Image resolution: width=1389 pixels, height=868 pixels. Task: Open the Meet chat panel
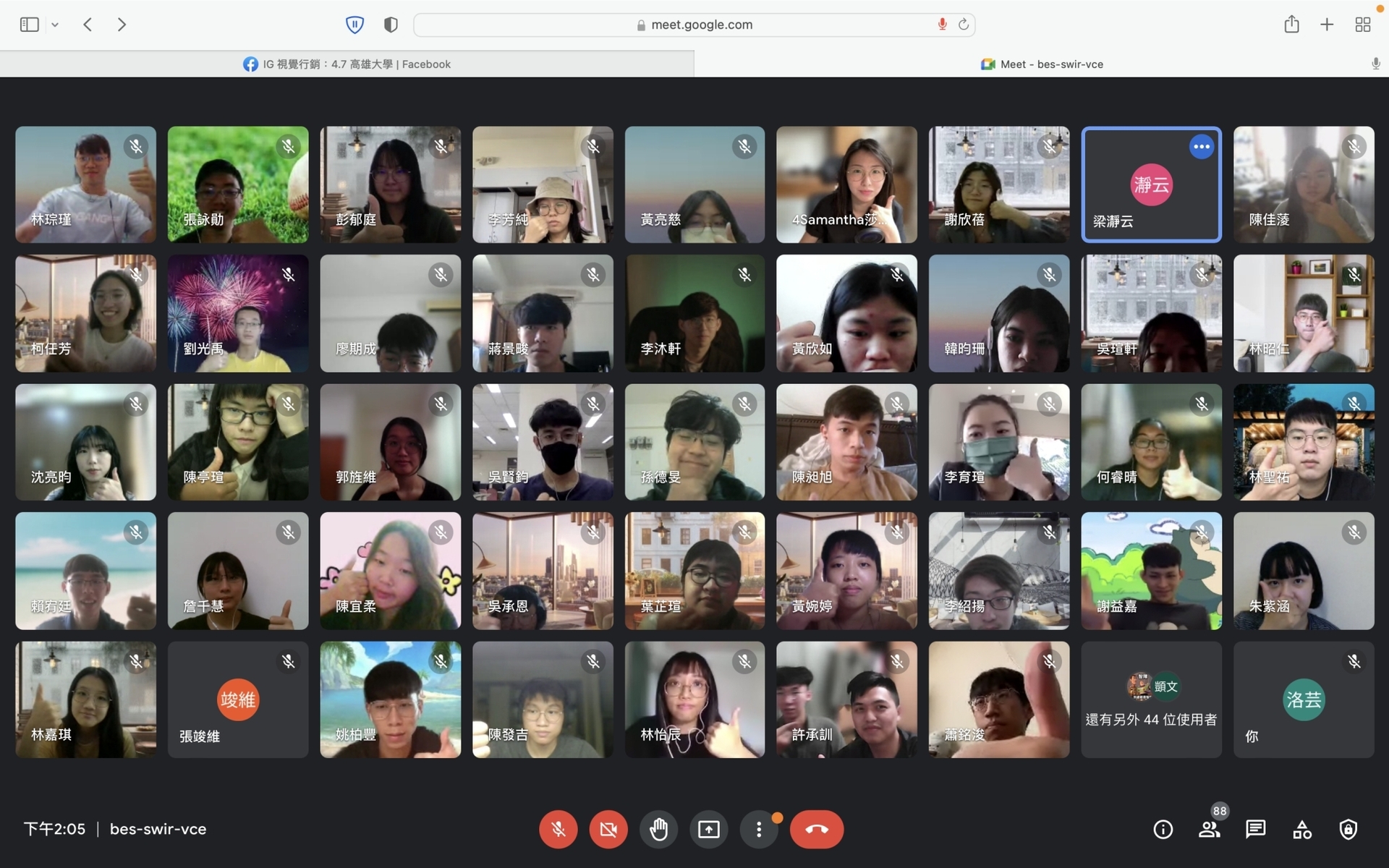point(1255,829)
